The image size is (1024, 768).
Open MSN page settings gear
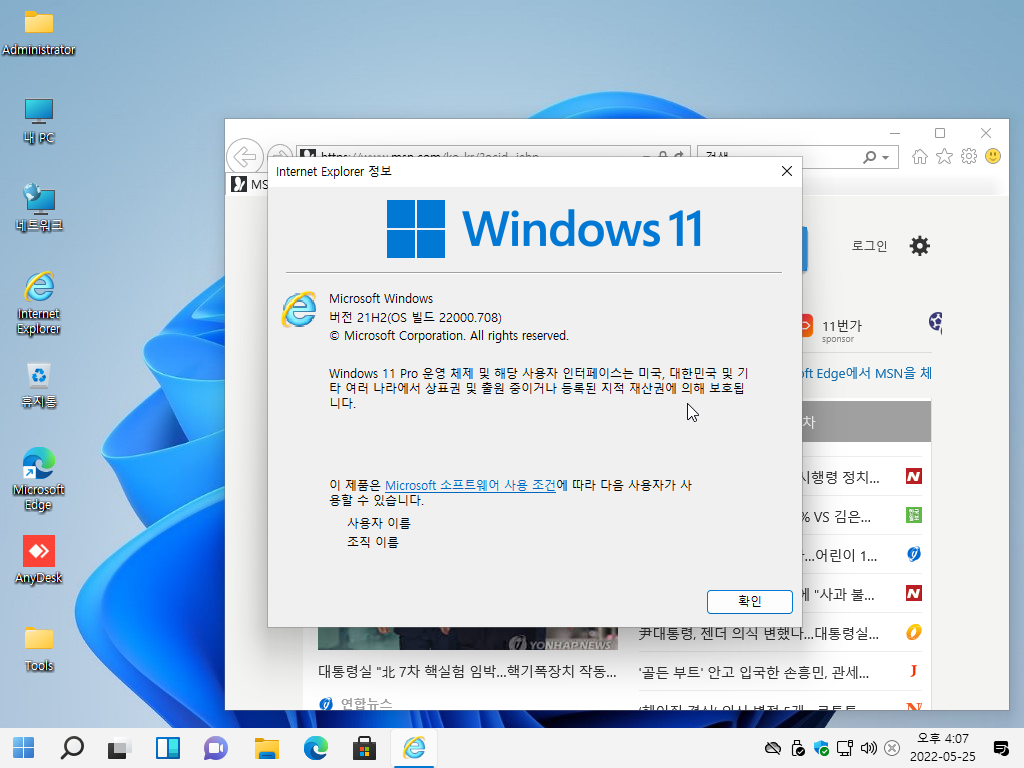[920, 246]
